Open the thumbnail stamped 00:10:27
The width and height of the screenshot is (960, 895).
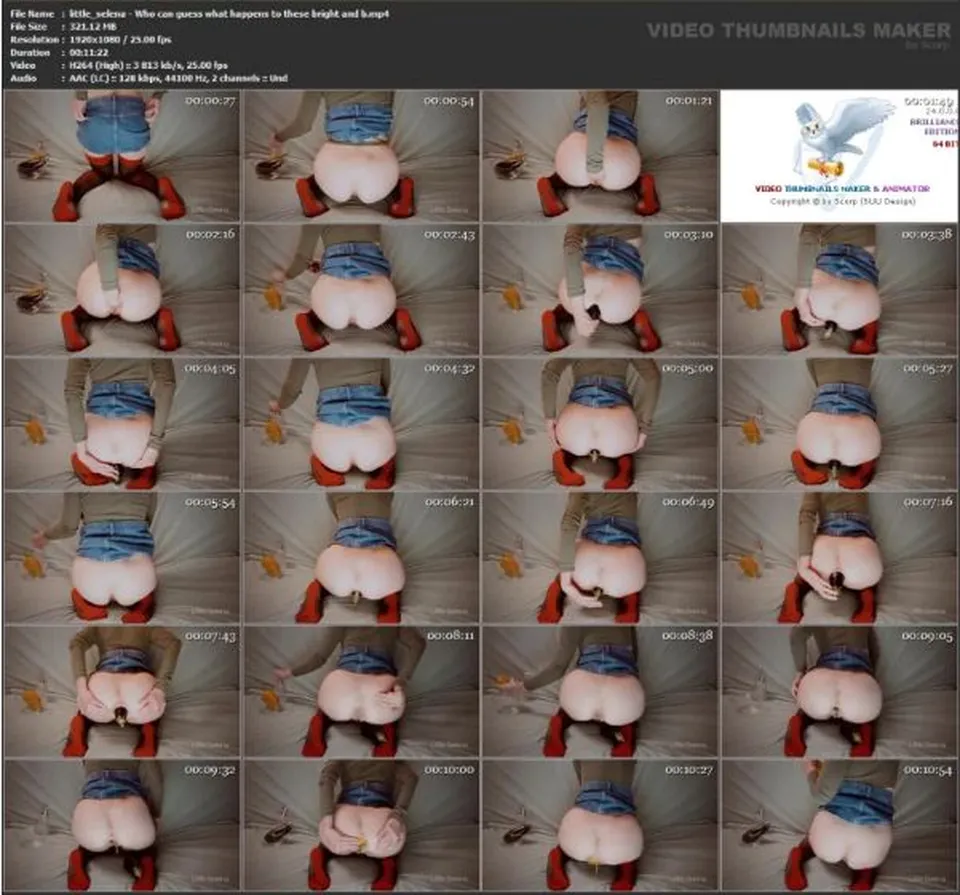click(x=600, y=826)
